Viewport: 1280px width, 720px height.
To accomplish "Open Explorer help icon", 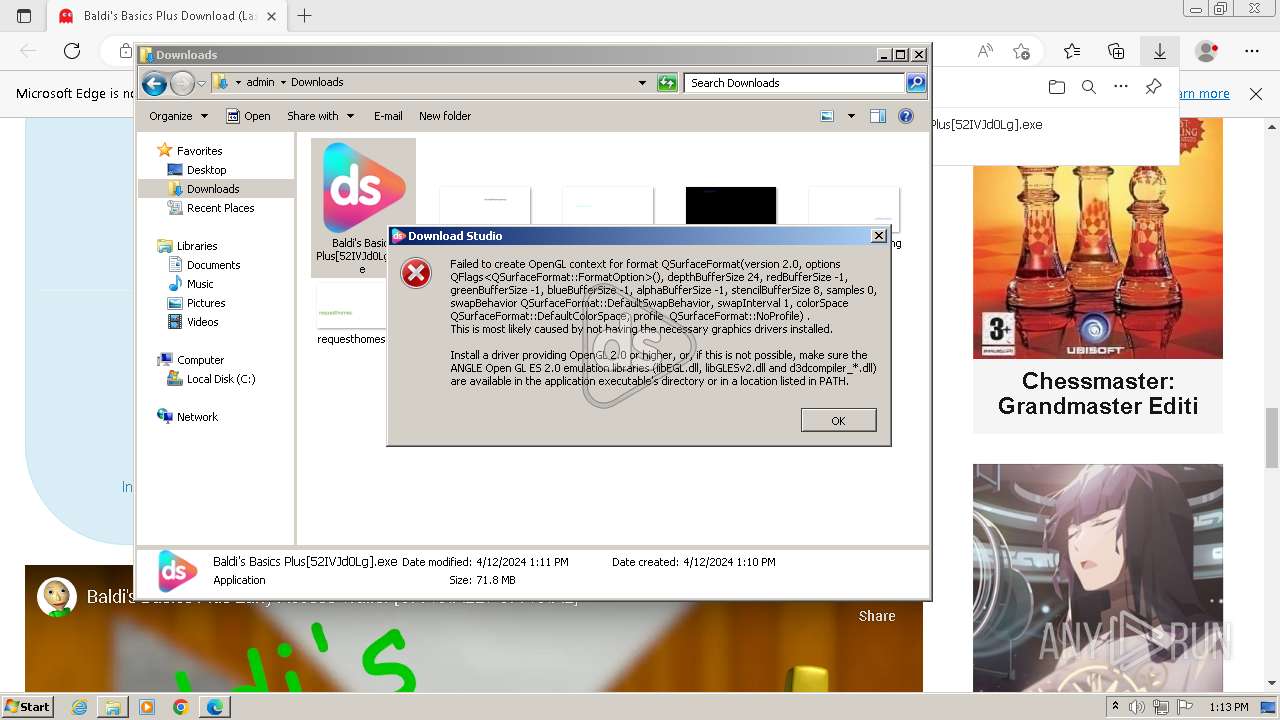I will [x=906, y=116].
